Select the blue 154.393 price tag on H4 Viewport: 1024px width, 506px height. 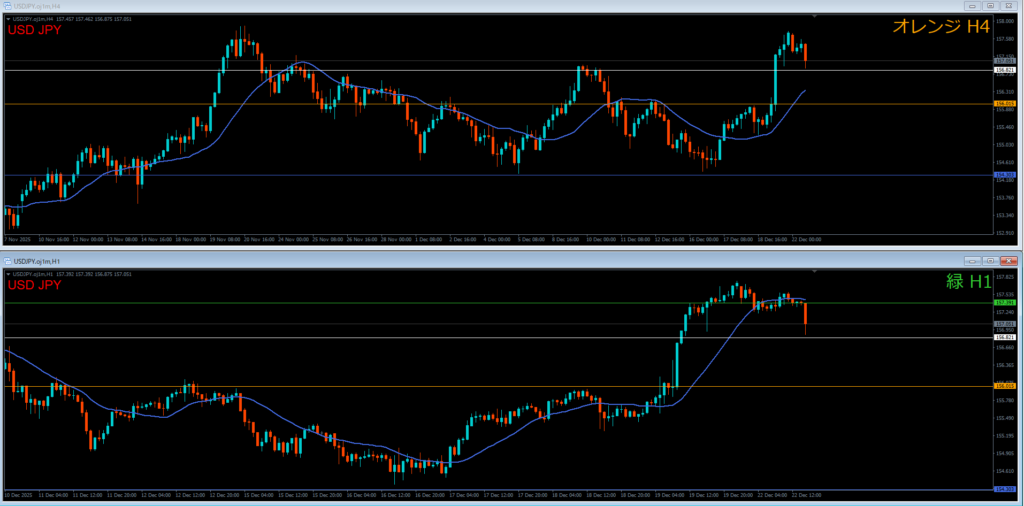pos(1005,175)
